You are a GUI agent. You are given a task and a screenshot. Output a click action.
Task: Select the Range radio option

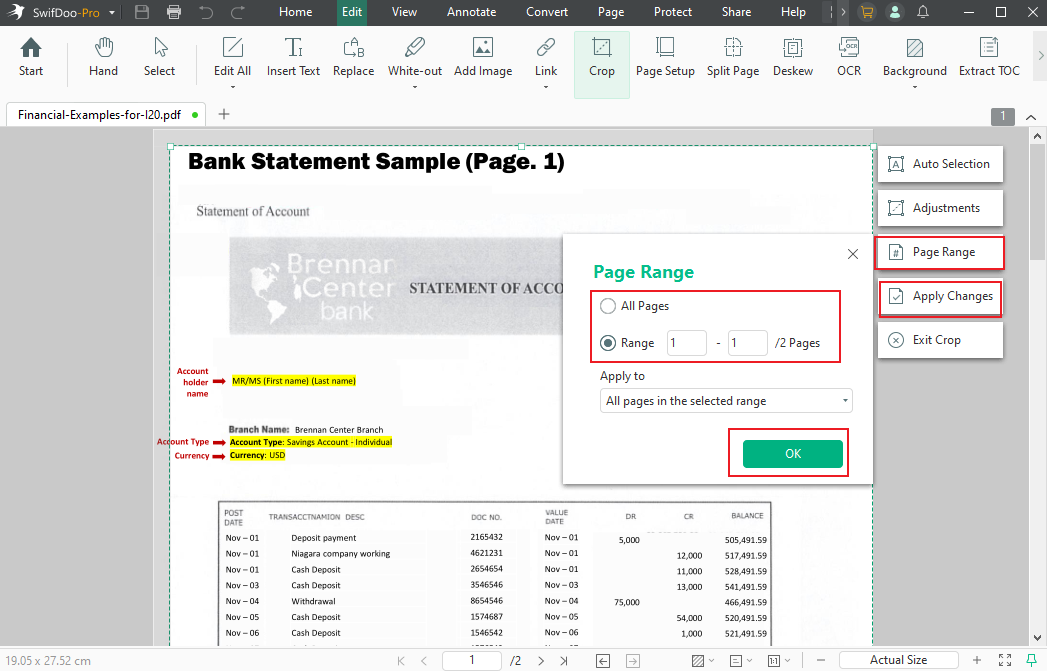click(x=608, y=342)
